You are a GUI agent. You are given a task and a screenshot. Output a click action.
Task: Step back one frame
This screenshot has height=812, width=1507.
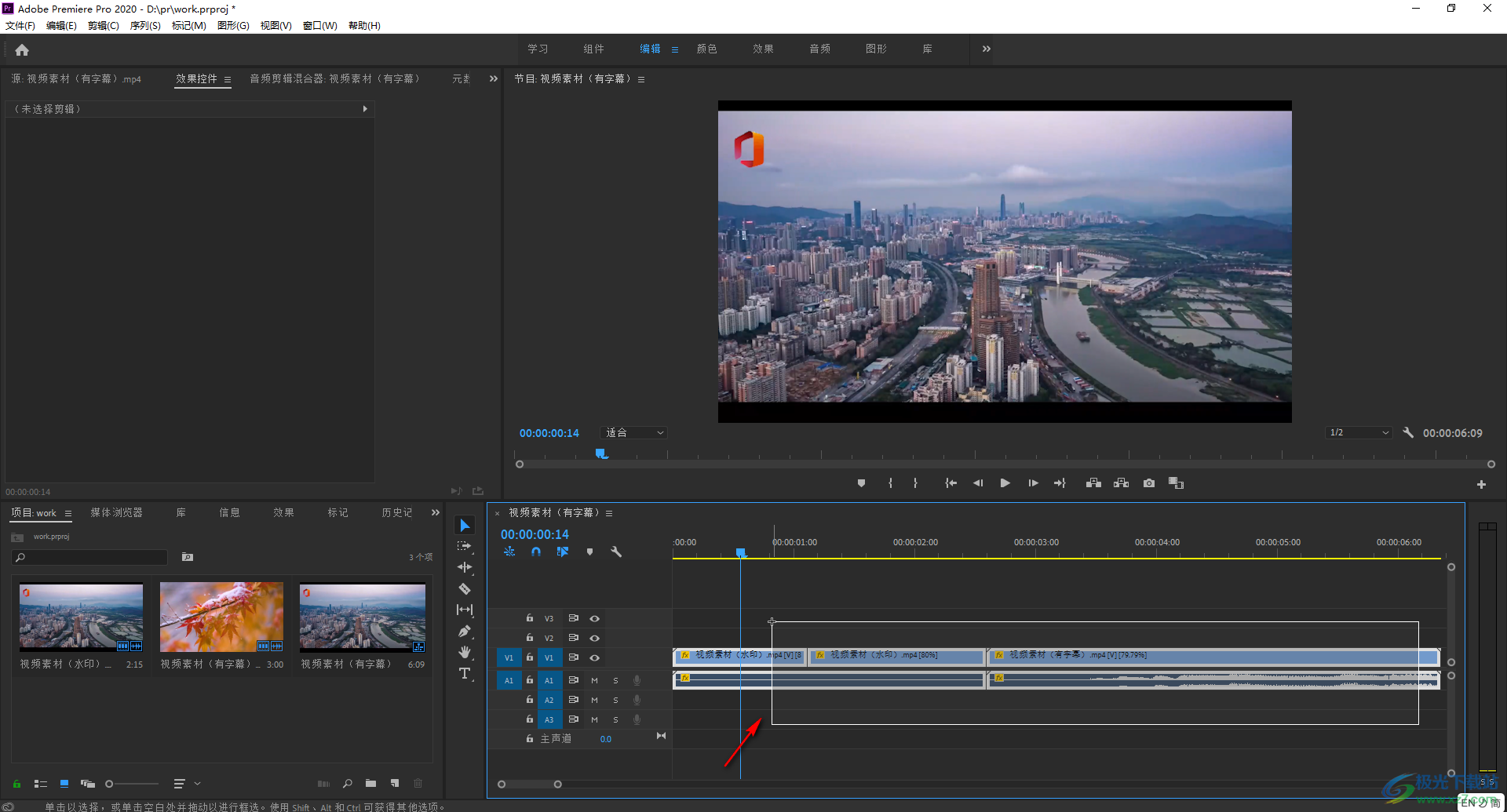click(x=978, y=483)
